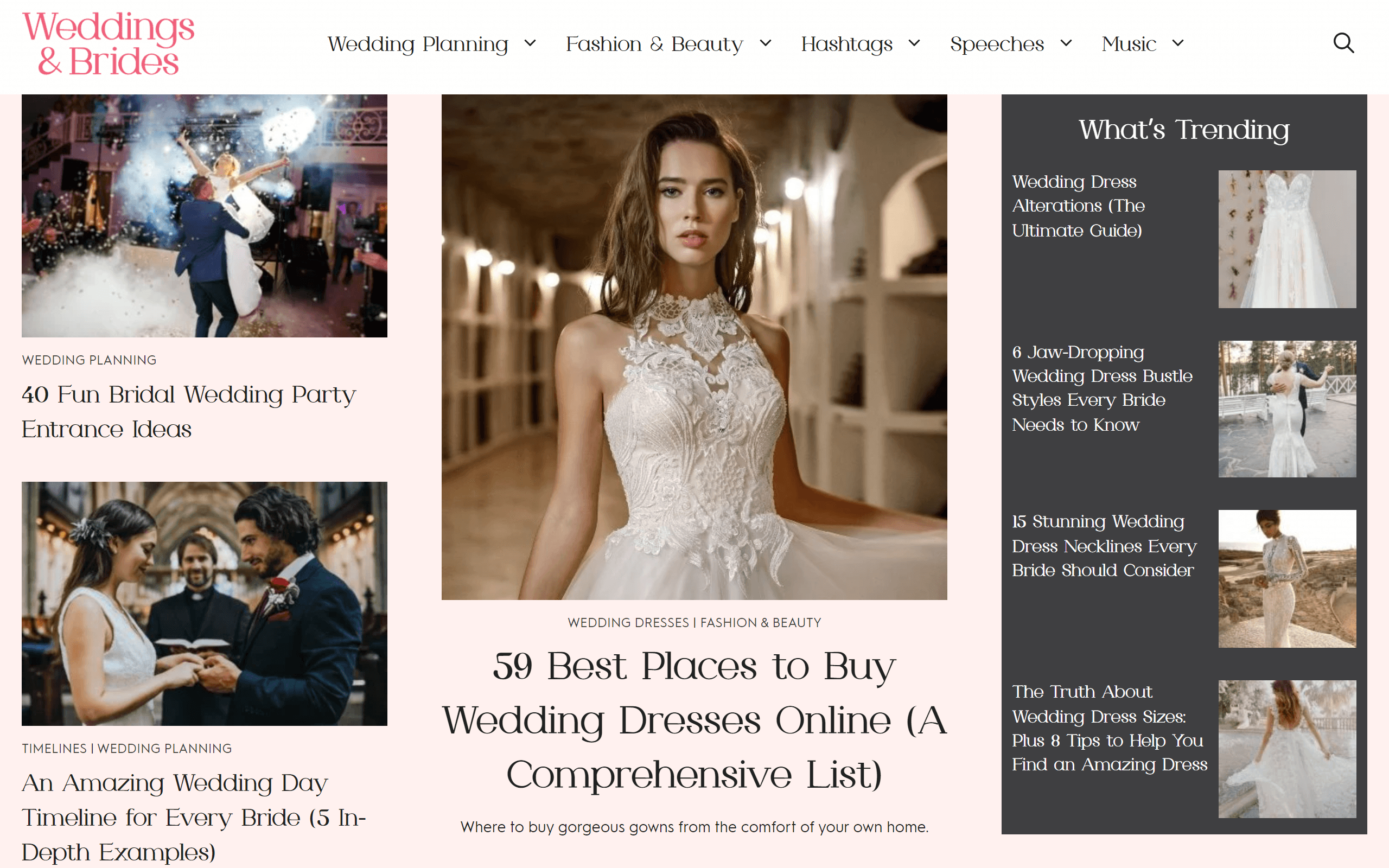Expand the Speeches dropdown chevron
Viewport: 1389px width, 868px height.
tap(1066, 43)
